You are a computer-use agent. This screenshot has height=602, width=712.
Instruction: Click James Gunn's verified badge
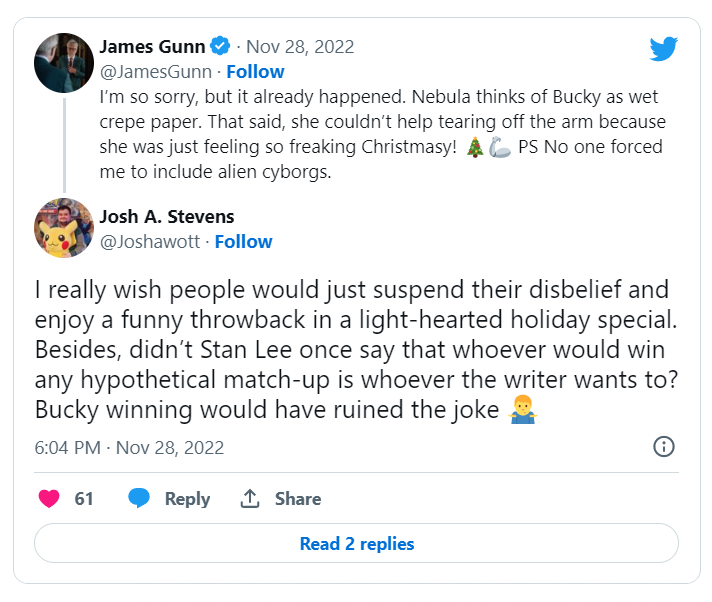221,47
